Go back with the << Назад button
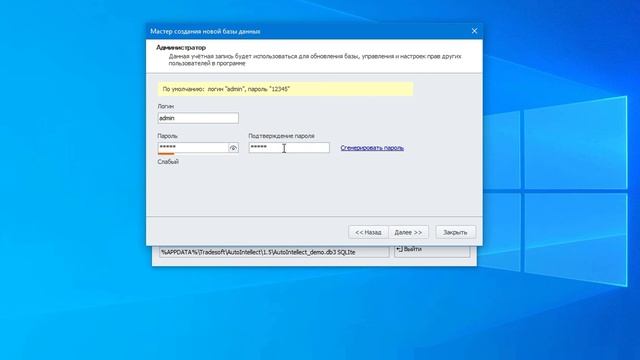Image resolution: width=640 pixels, height=360 pixels. (x=368, y=232)
